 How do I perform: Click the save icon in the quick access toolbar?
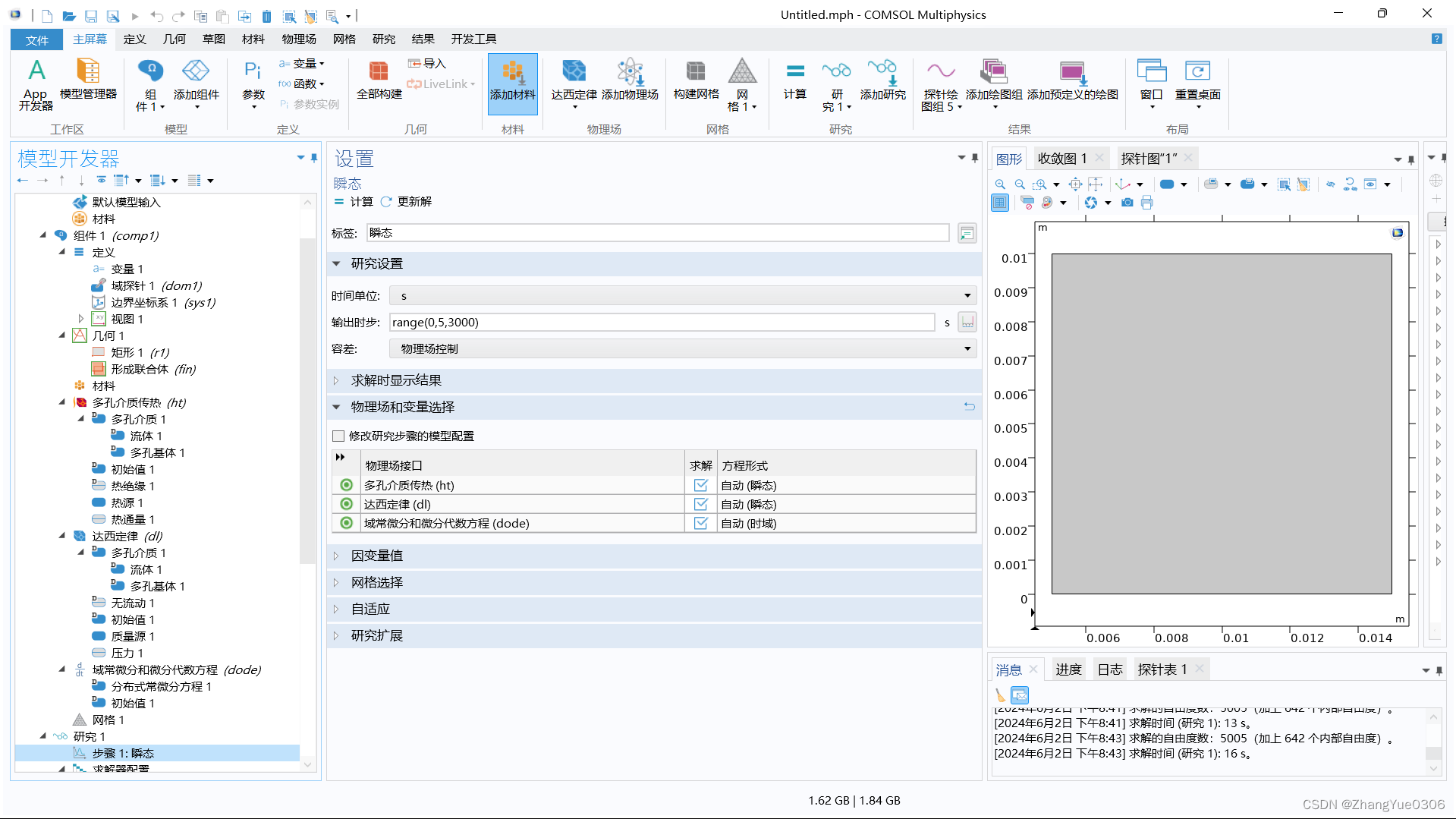click(x=91, y=16)
